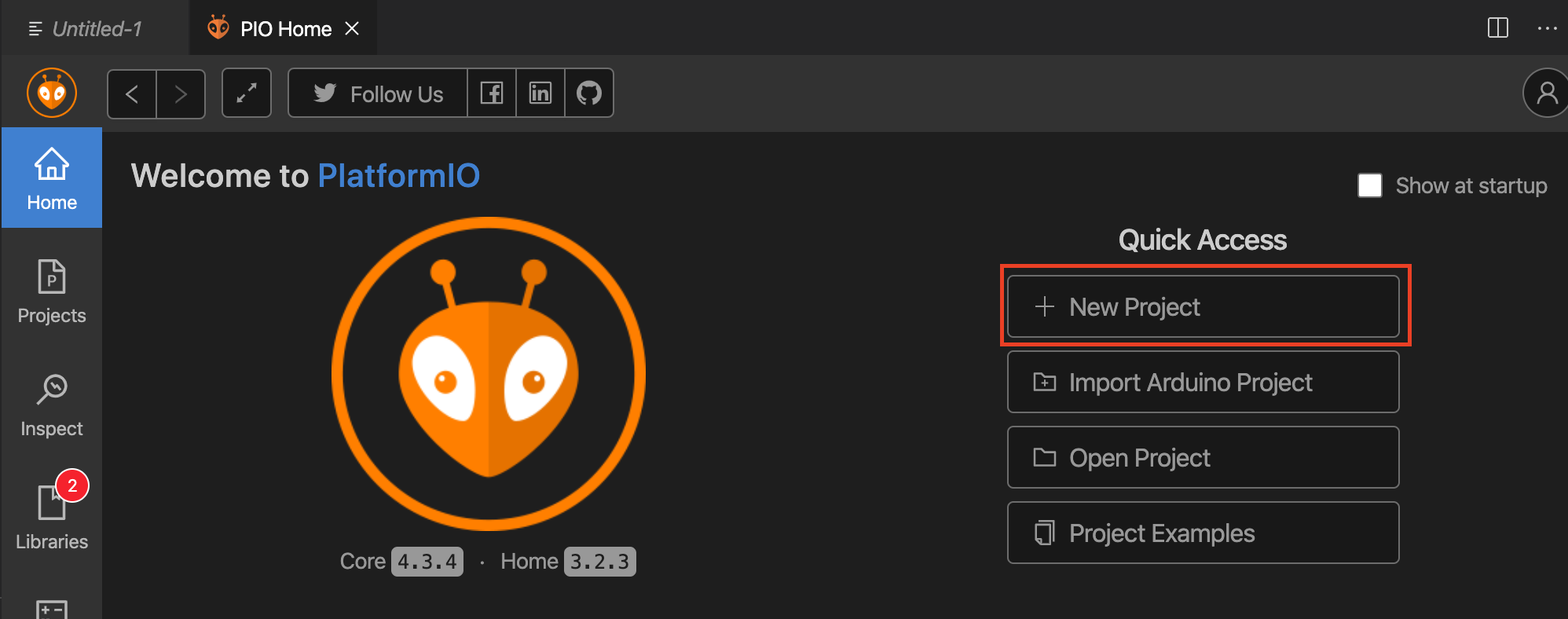This screenshot has height=619, width=1568.
Task: Open the GitHub repository icon
Action: tap(589, 93)
